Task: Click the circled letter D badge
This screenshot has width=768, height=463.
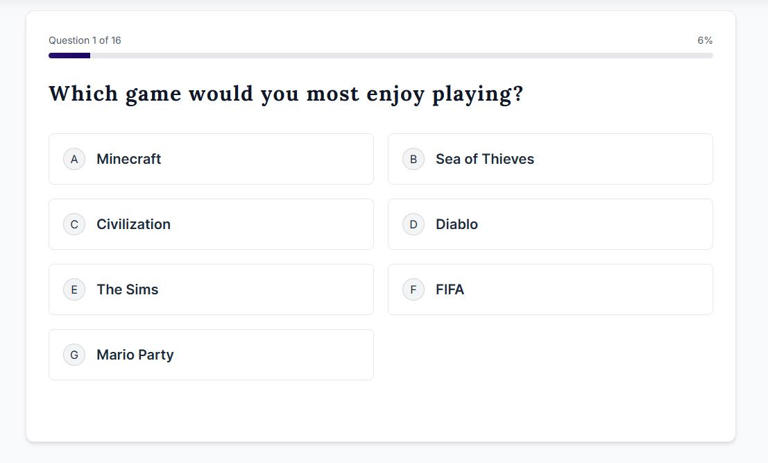Action: 413,224
